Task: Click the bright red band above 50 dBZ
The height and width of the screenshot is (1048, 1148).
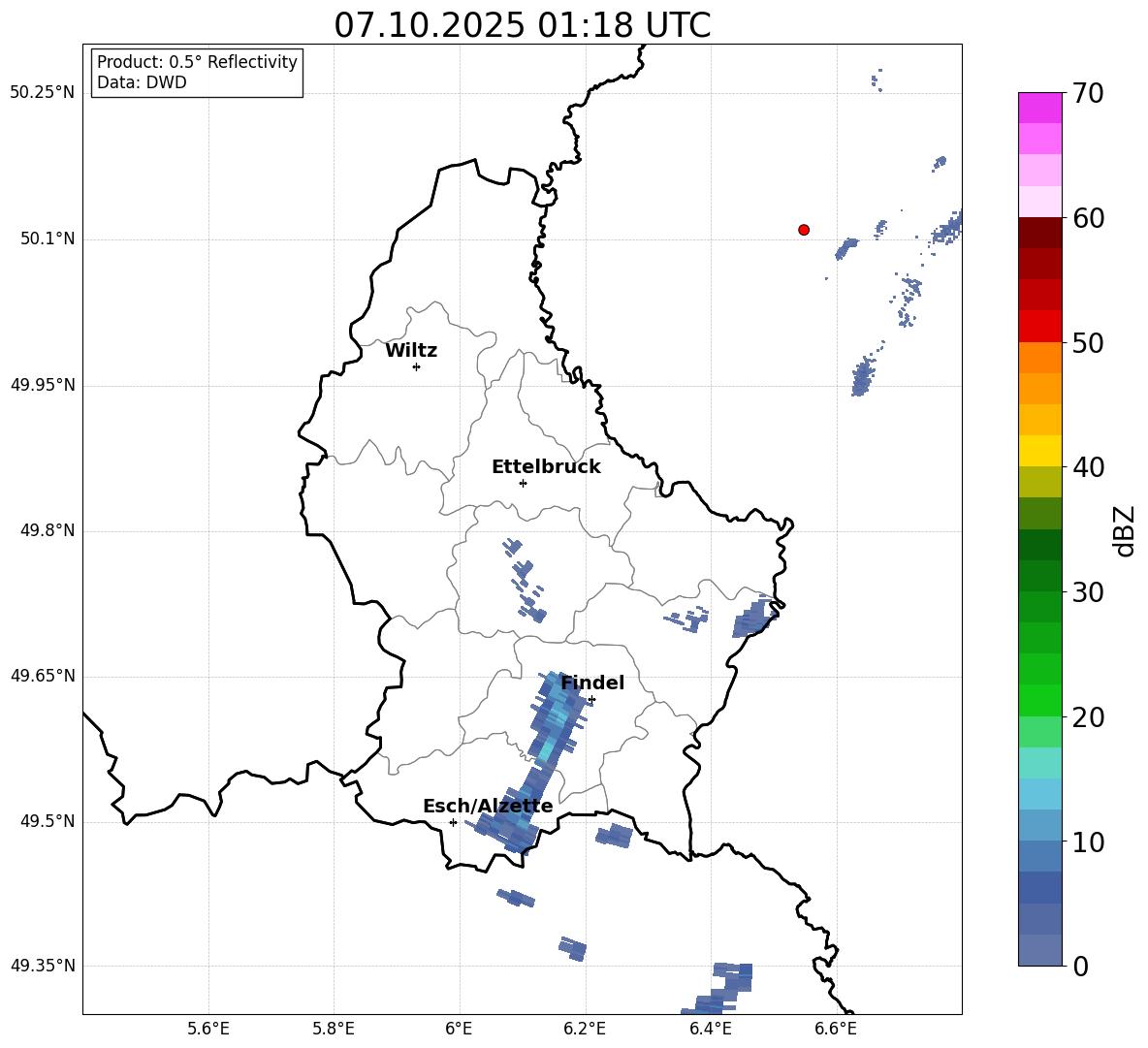Action: 1040,327
